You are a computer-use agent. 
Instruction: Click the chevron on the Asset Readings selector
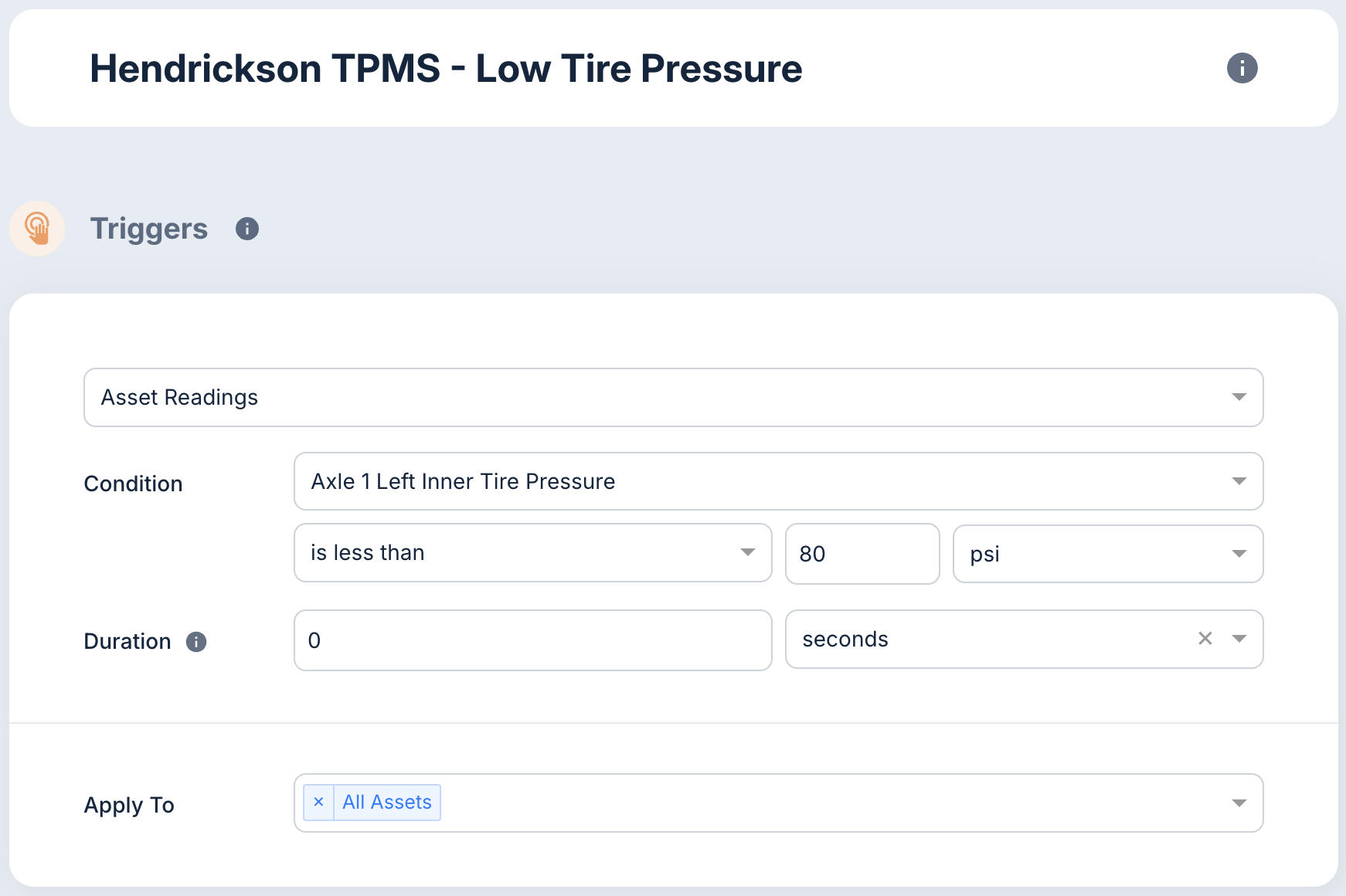(x=1239, y=397)
